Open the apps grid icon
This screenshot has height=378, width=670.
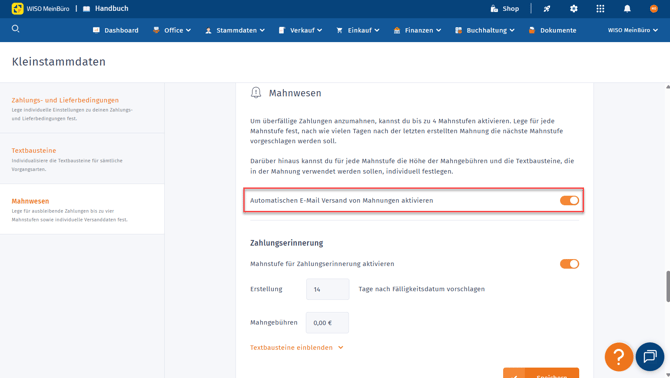click(x=600, y=9)
